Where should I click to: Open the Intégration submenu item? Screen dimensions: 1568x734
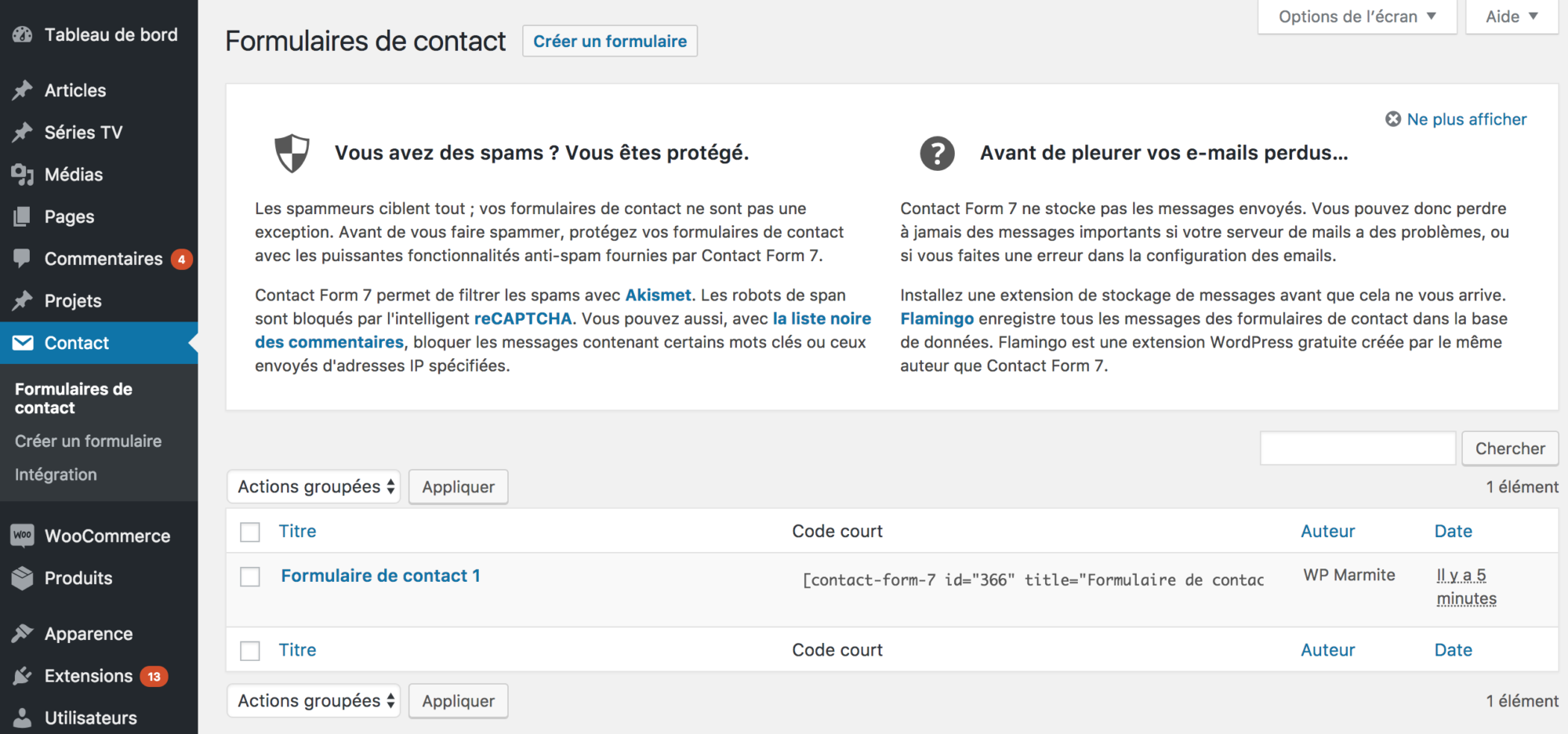(55, 474)
